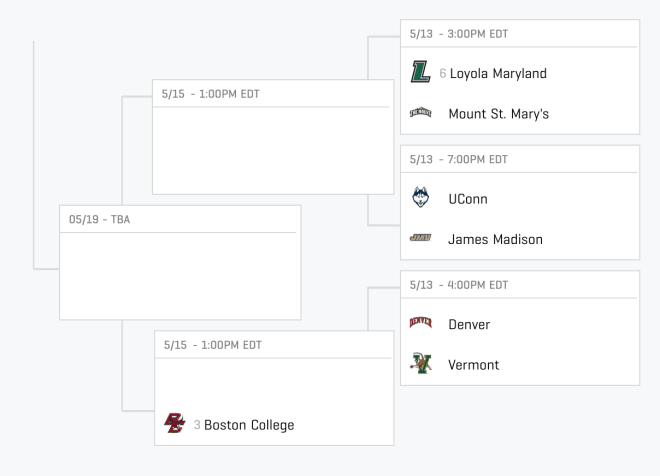
Task: Select the Boston College team name
Action: pyautogui.click(x=249, y=425)
